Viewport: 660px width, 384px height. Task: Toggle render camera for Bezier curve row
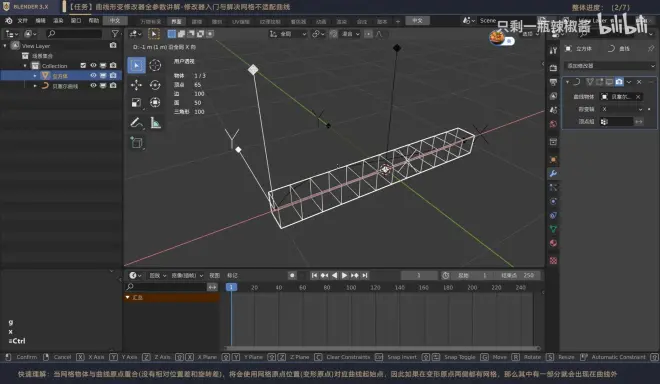(x=113, y=85)
